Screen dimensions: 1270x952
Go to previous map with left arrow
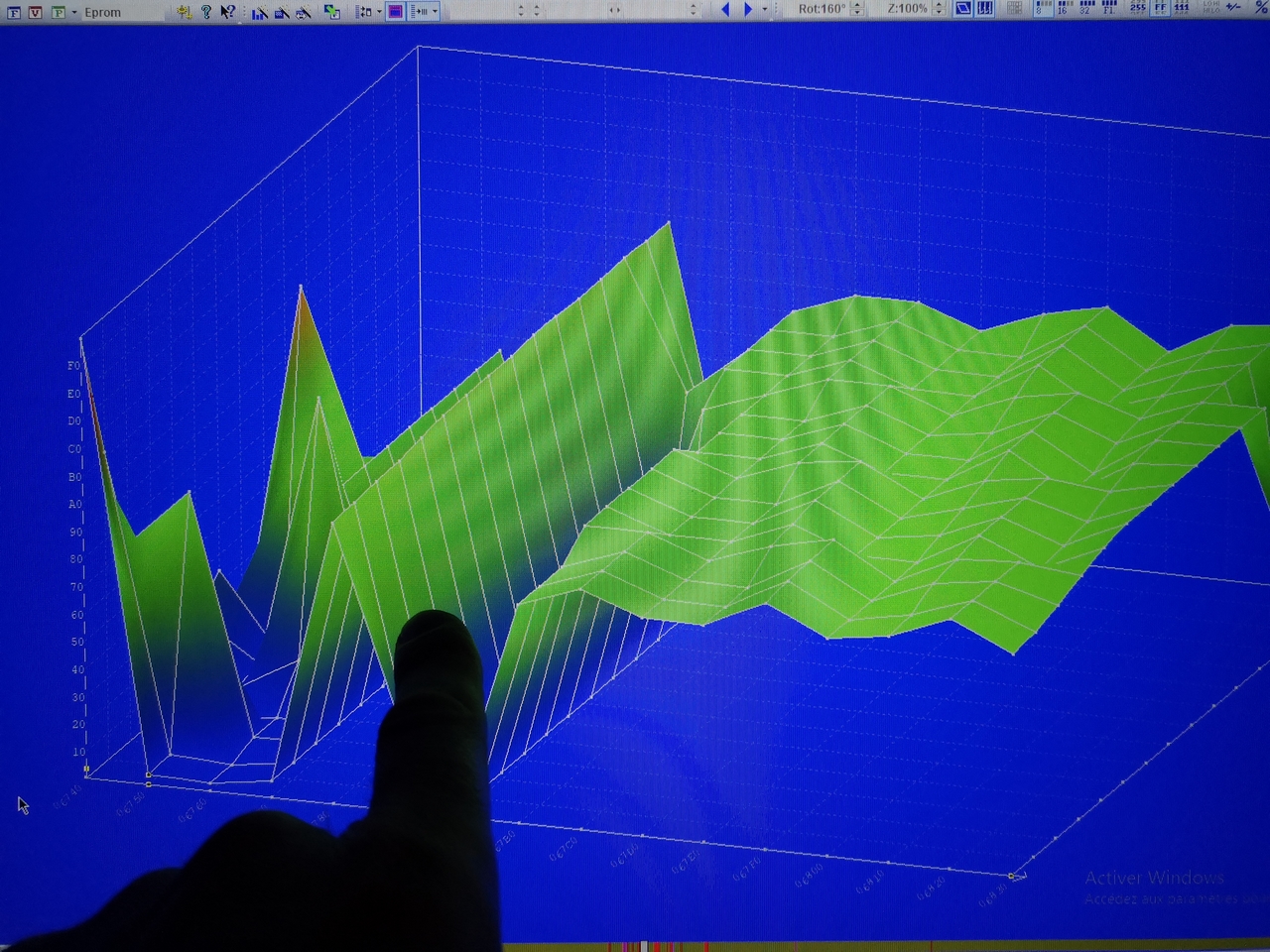click(x=725, y=10)
